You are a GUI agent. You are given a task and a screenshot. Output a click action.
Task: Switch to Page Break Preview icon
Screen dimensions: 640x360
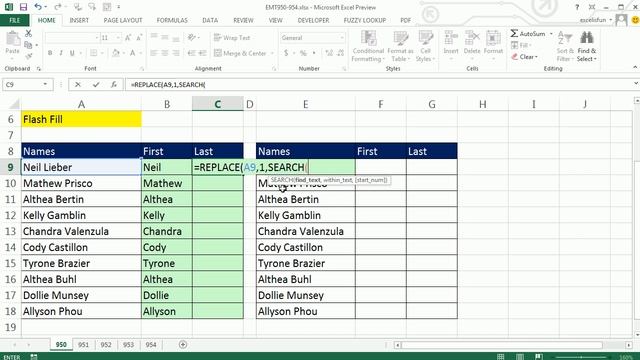(538, 357)
